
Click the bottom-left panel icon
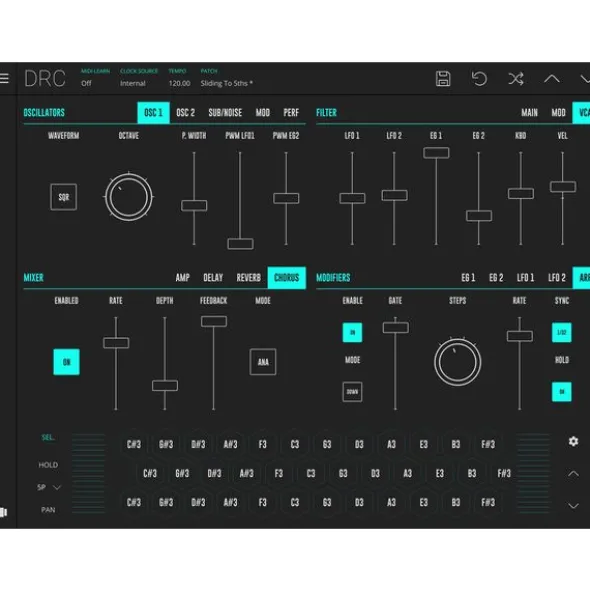click(x=3, y=512)
